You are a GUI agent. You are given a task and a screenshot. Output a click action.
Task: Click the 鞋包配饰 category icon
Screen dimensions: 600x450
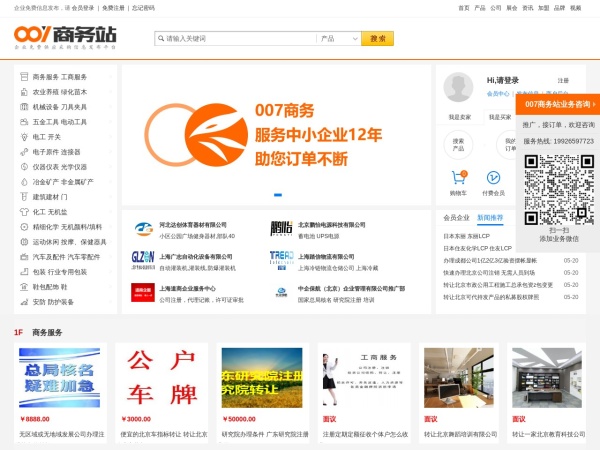click(x=24, y=286)
